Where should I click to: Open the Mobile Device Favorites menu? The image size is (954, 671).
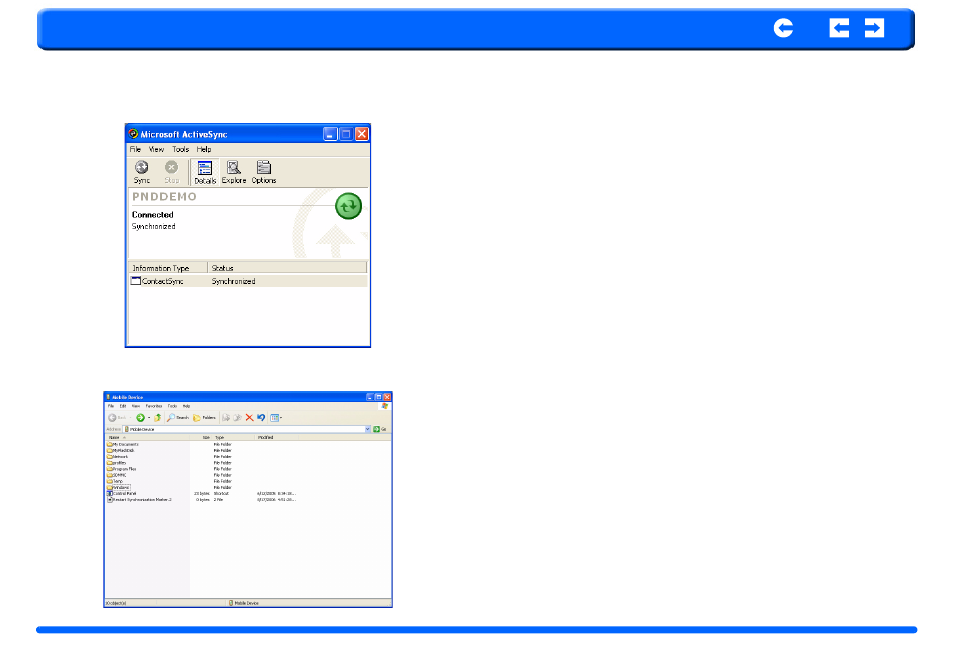click(154, 406)
